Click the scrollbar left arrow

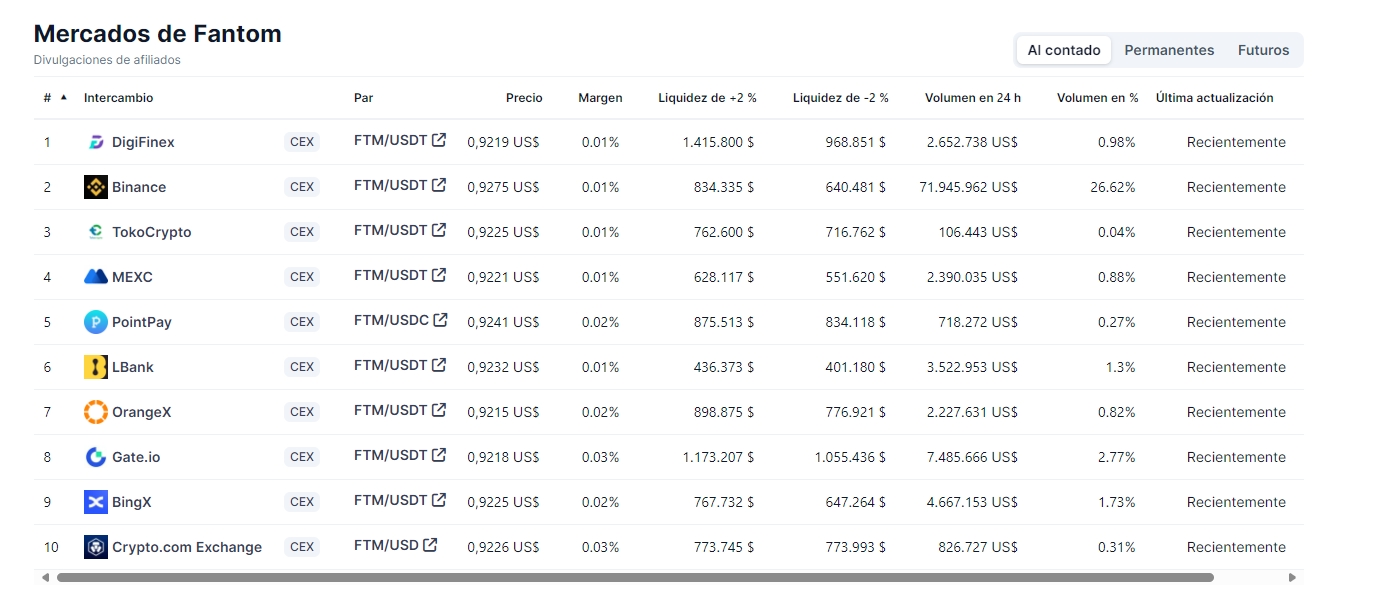(44, 577)
